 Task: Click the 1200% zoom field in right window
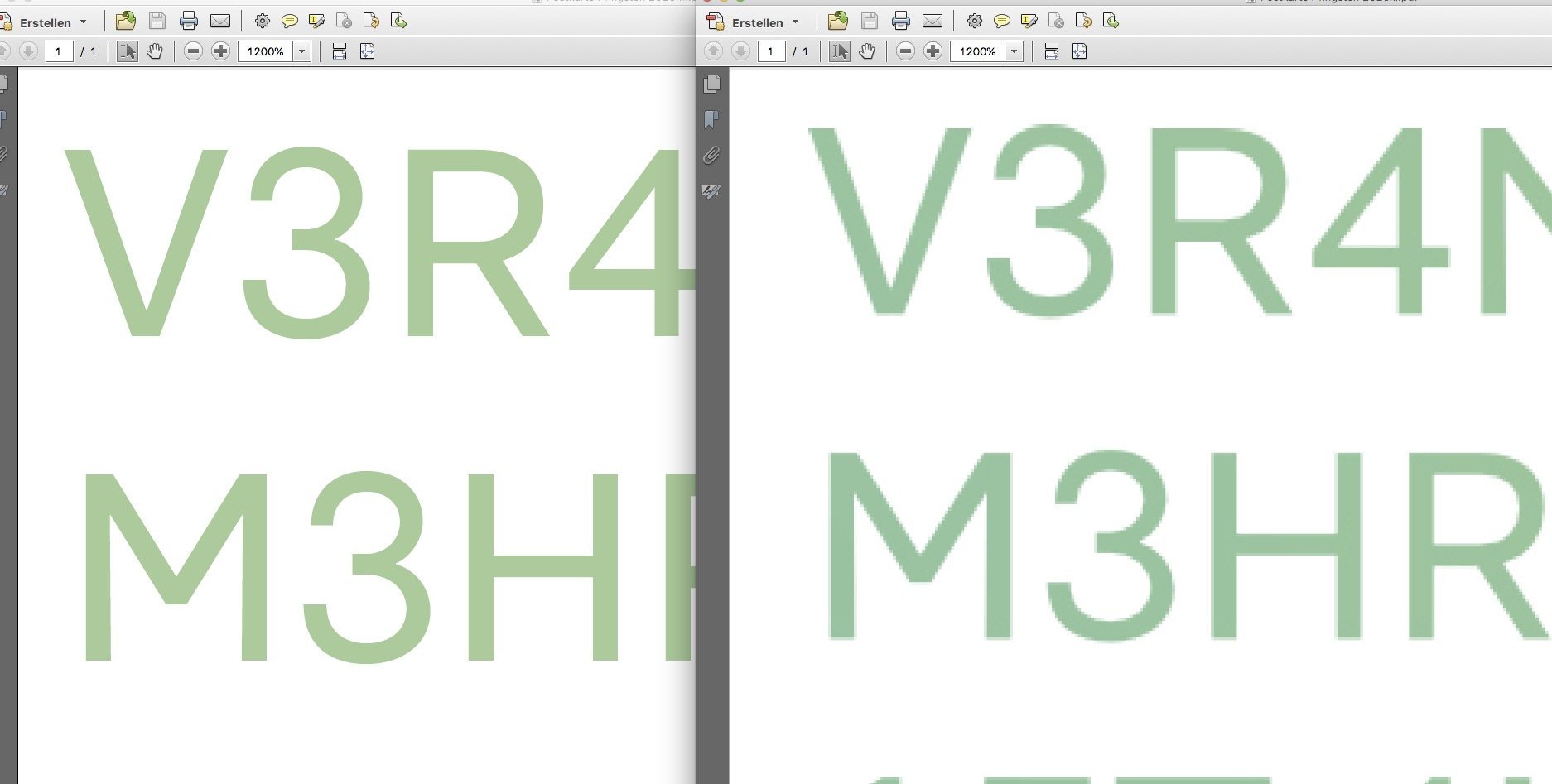977,51
